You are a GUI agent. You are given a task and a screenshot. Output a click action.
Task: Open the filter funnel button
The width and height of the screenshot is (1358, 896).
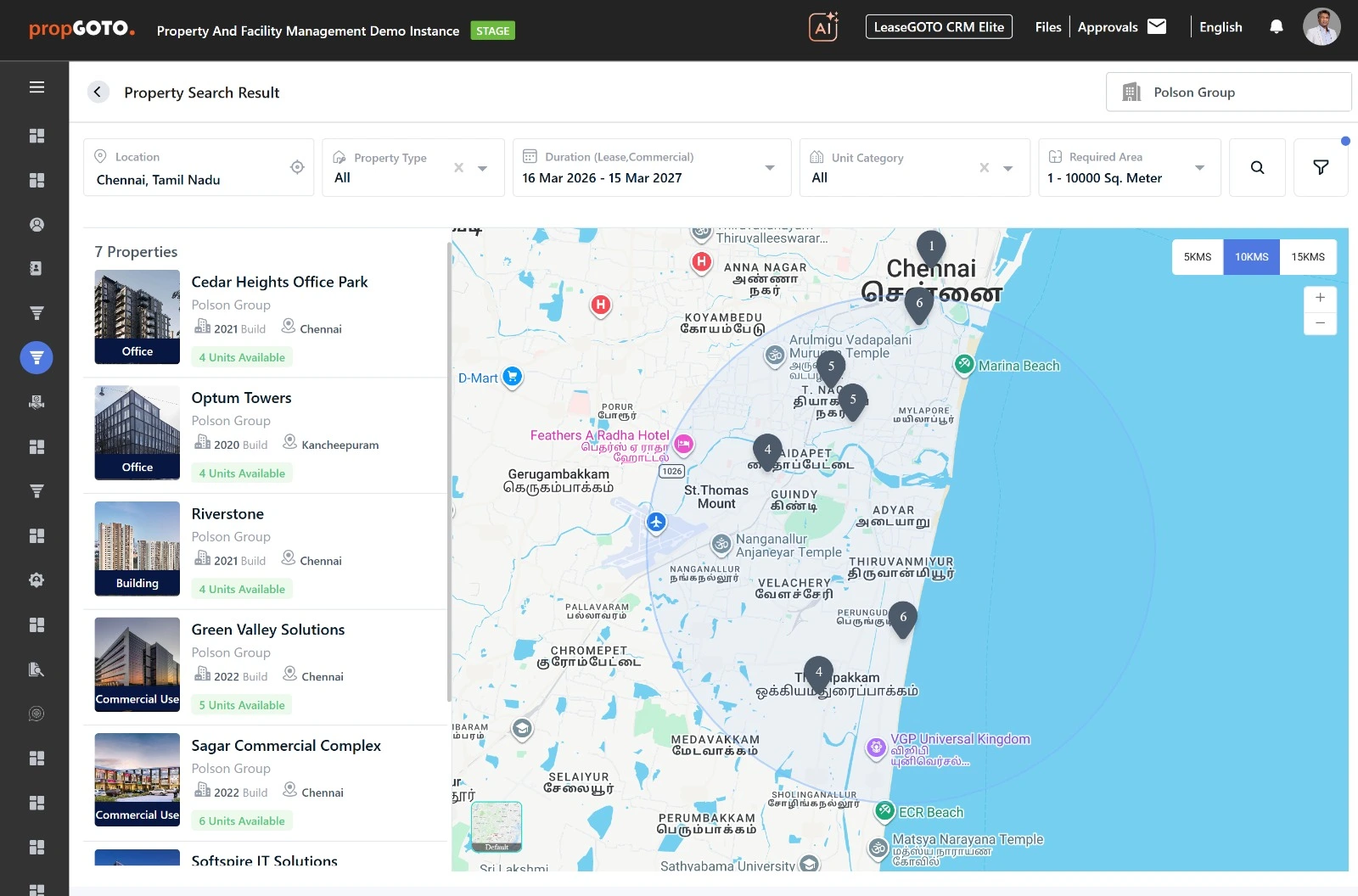pyautogui.click(x=1320, y=168)
